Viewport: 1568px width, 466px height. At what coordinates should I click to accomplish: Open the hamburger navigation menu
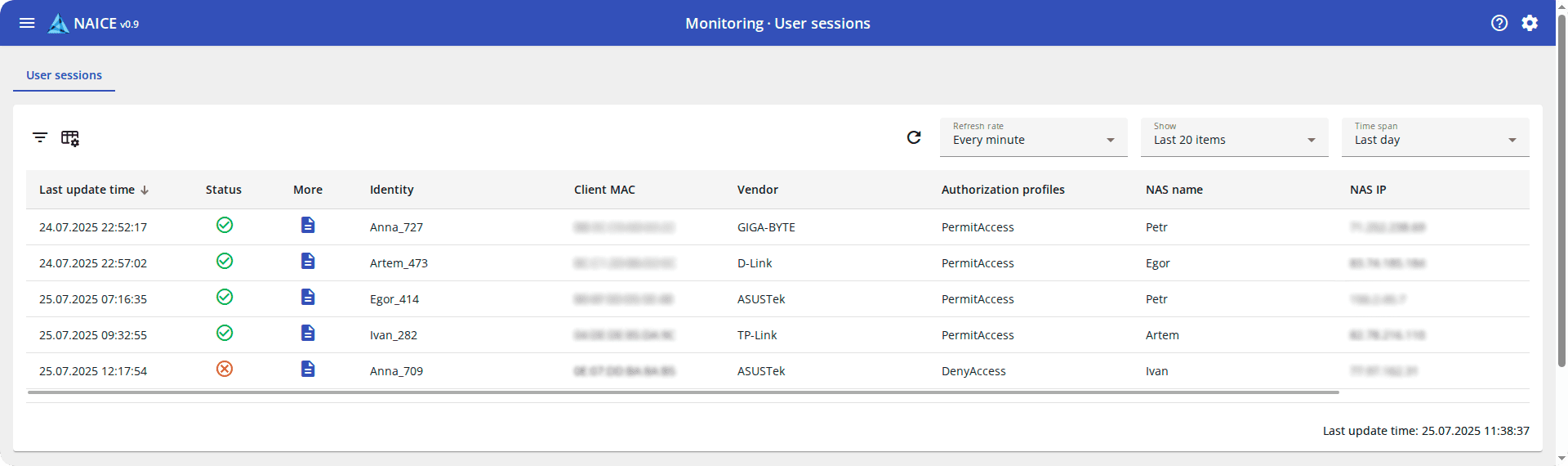[x=27, y=23]
